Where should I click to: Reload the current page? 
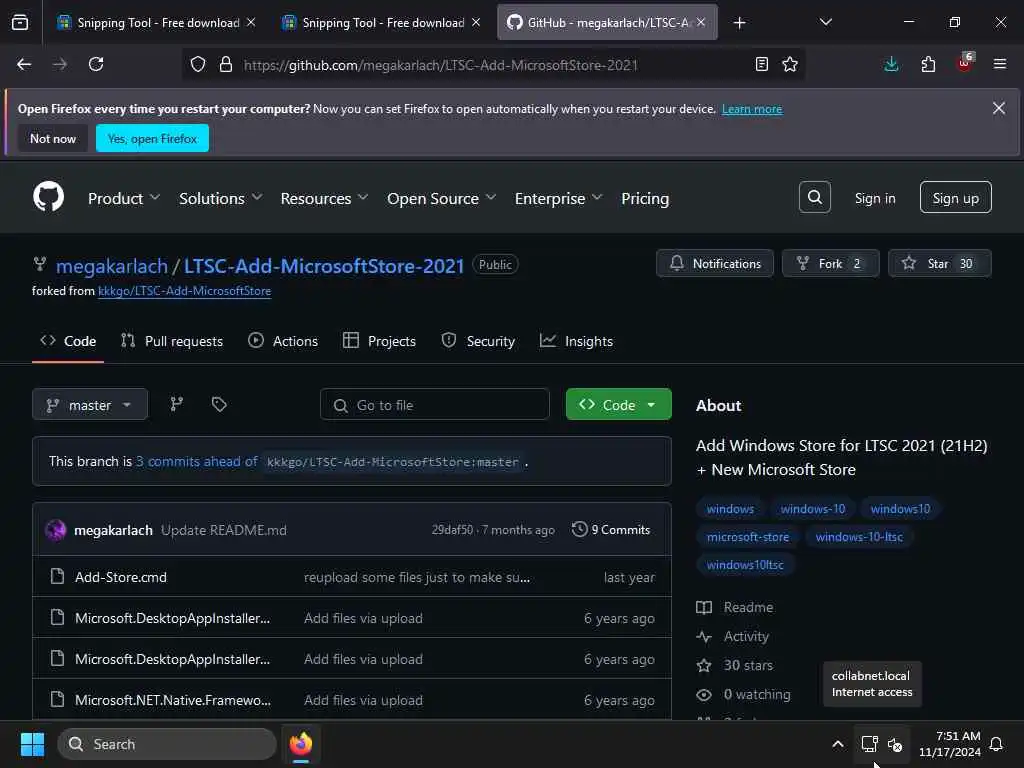pos(96,64)
